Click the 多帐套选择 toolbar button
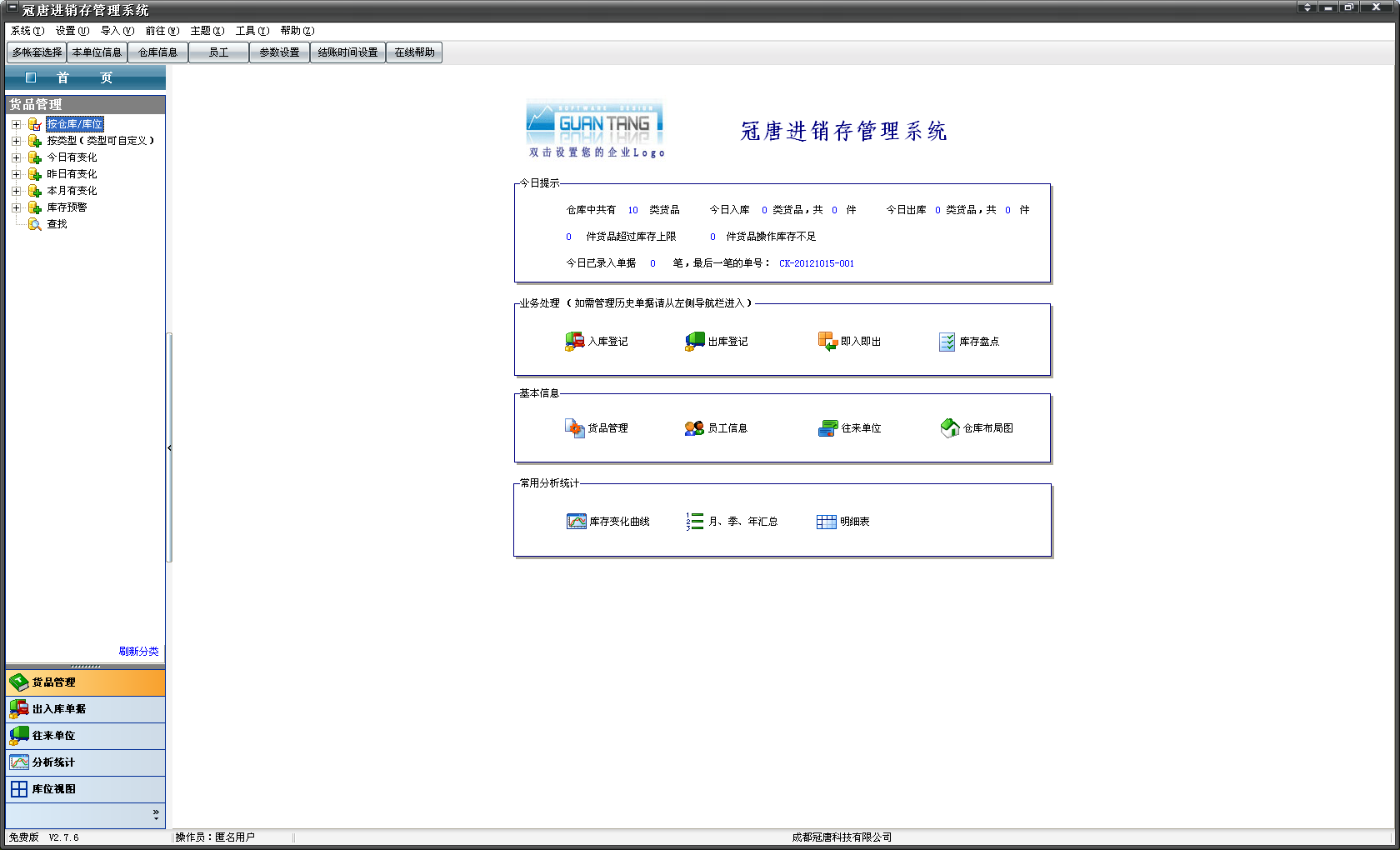 tap(37, 52)
